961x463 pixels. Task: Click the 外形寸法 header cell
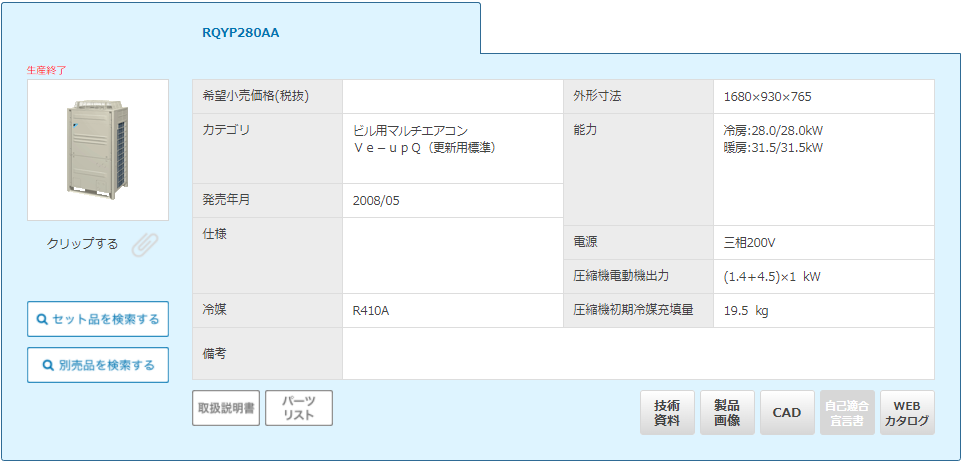[639, 96]
